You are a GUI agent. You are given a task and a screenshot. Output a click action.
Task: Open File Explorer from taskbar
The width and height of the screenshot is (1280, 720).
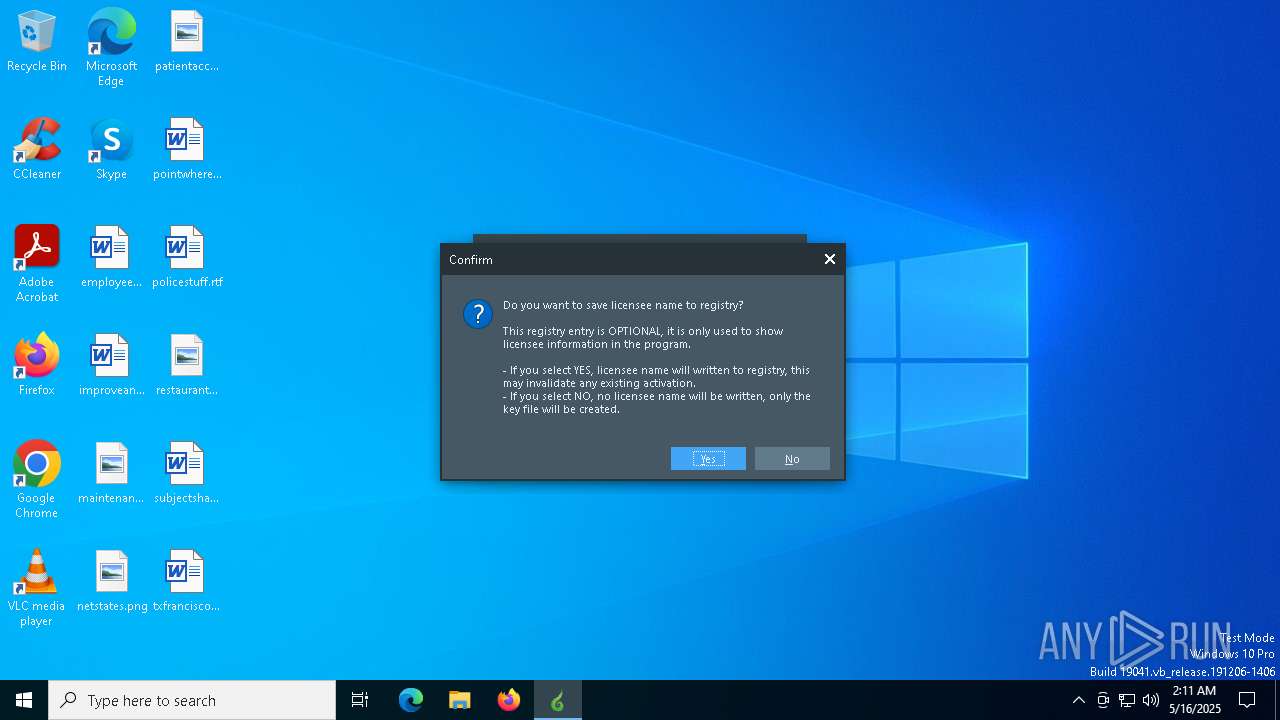(x=460, y=700)
